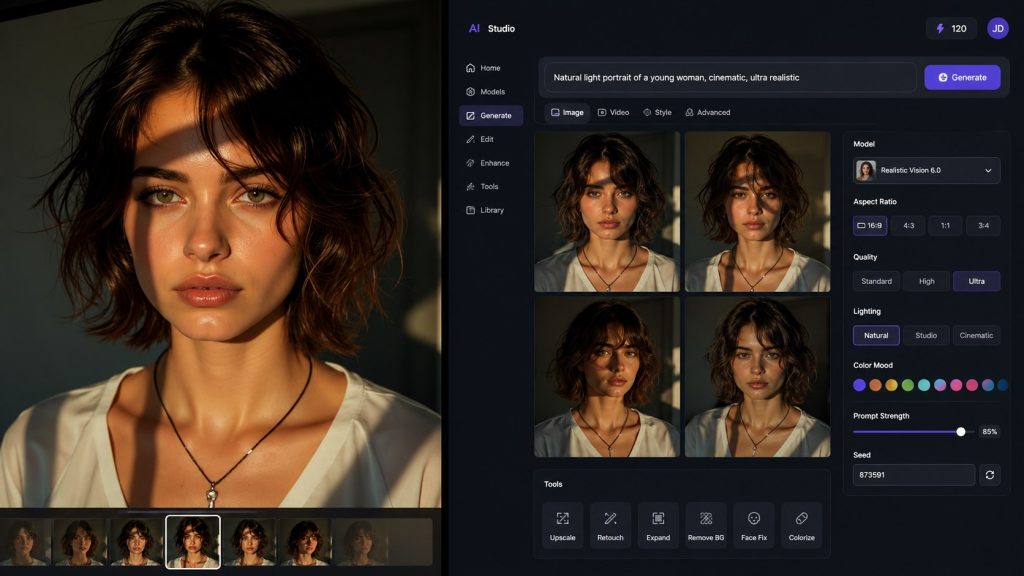The height and width of the screenshot is (576, 1024).
Task: Open the Realistic Vision 6.0 model dropdown
Action: point(926,170)
